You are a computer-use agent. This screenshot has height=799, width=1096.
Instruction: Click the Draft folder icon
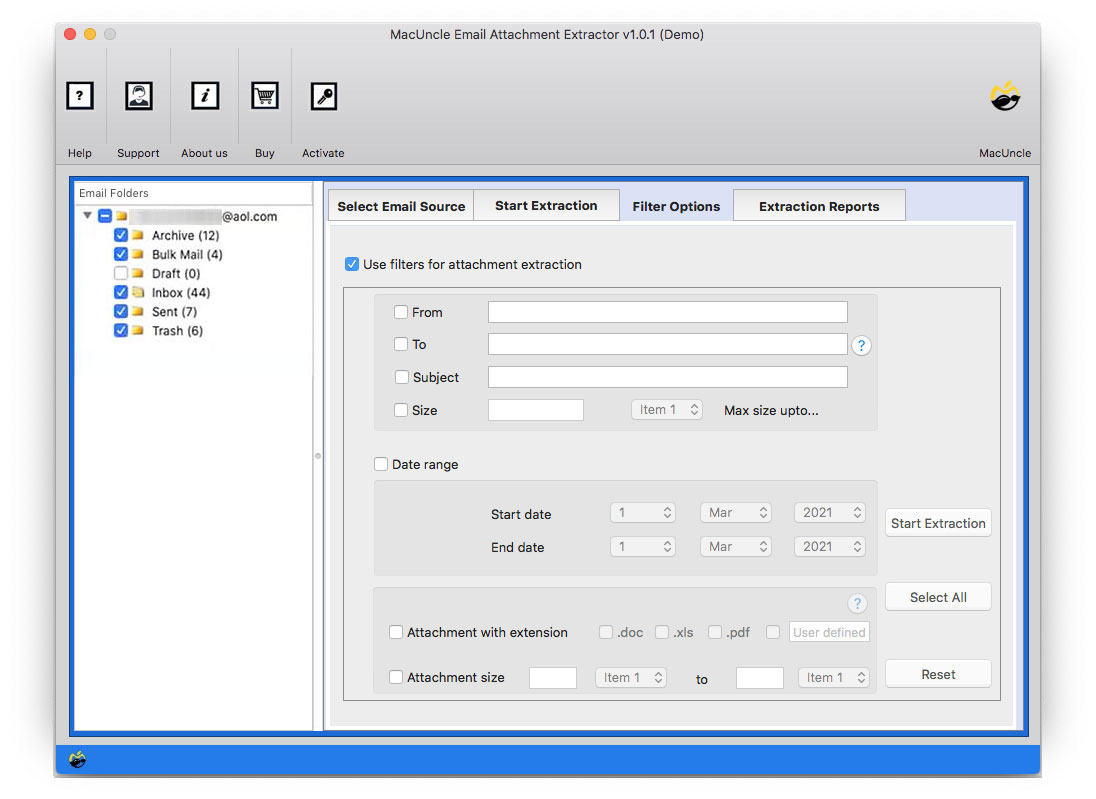coord(138,273)
